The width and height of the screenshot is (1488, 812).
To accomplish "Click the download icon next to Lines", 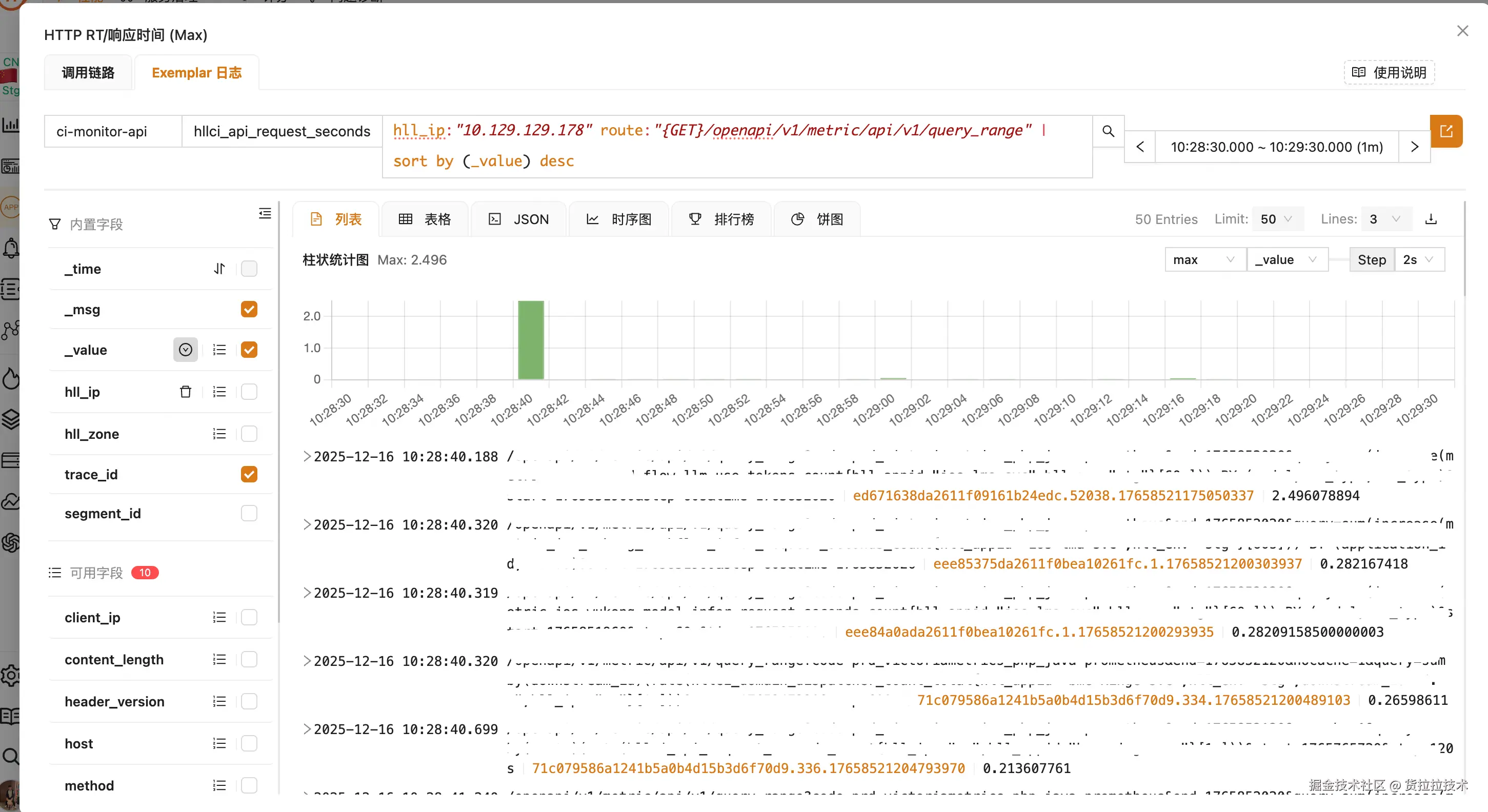I will point(1431,219).
